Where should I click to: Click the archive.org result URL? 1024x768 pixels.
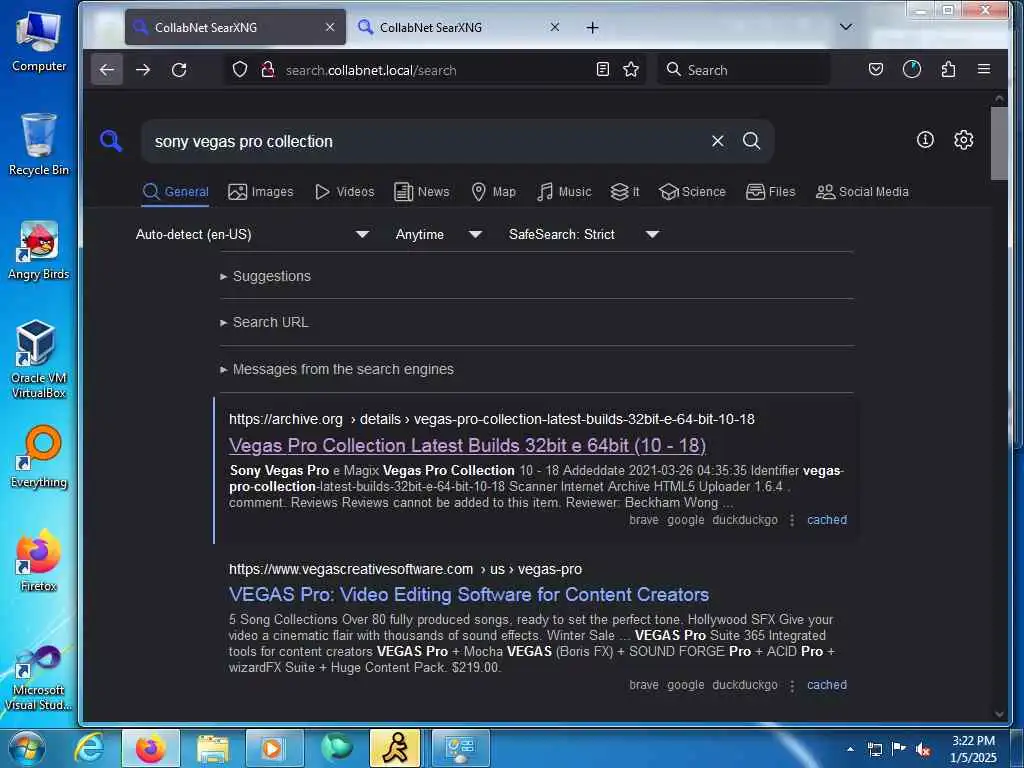492,419
